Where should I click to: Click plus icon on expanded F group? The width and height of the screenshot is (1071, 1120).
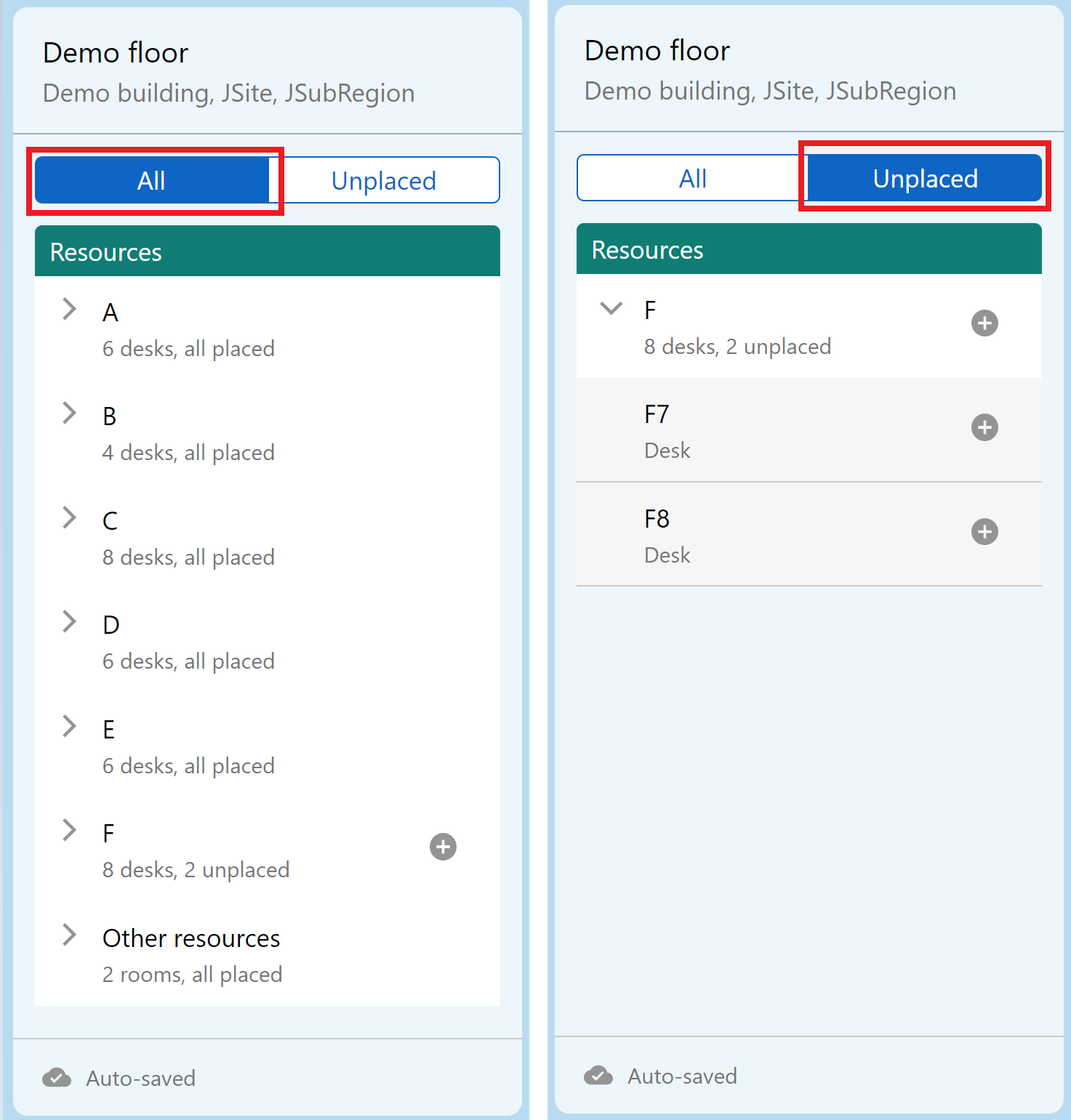[984, 323]
